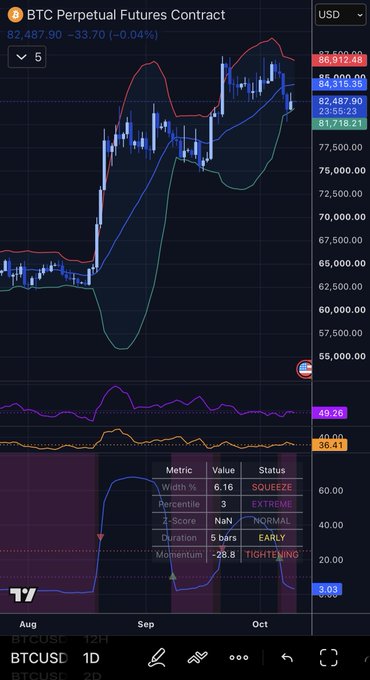This screenshot has width=370, height=680.
Task: Tap the Aug label on time axis
Action: tap(28, 624)
